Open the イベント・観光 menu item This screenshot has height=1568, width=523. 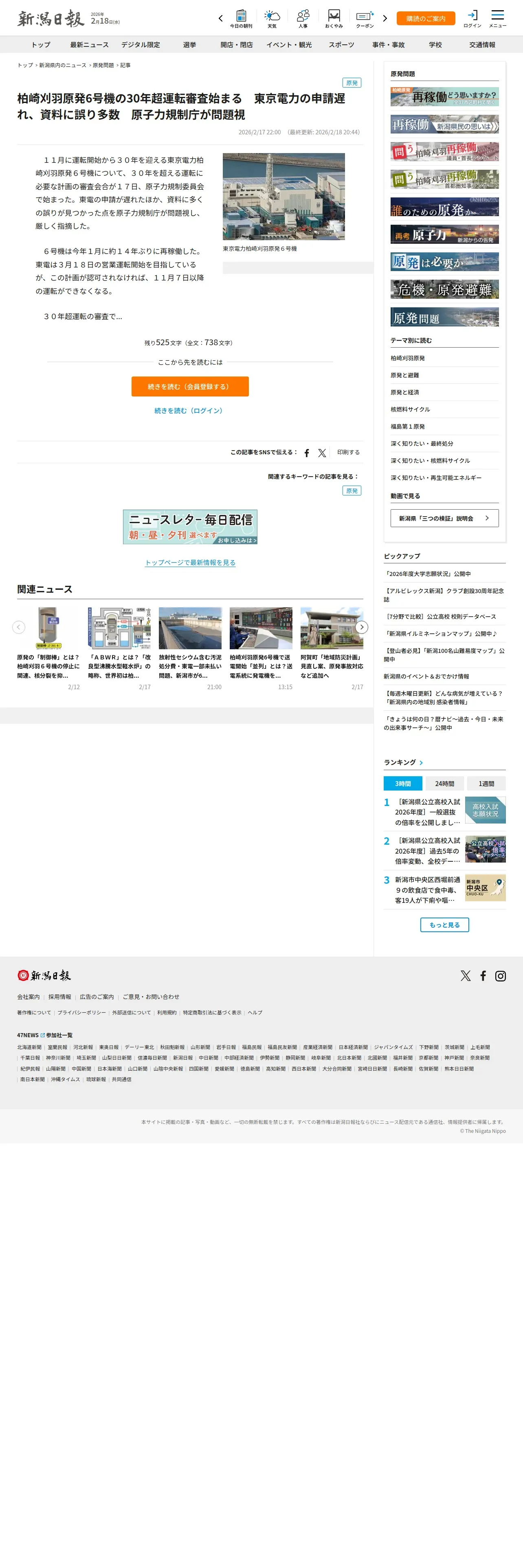click(289, 44)
